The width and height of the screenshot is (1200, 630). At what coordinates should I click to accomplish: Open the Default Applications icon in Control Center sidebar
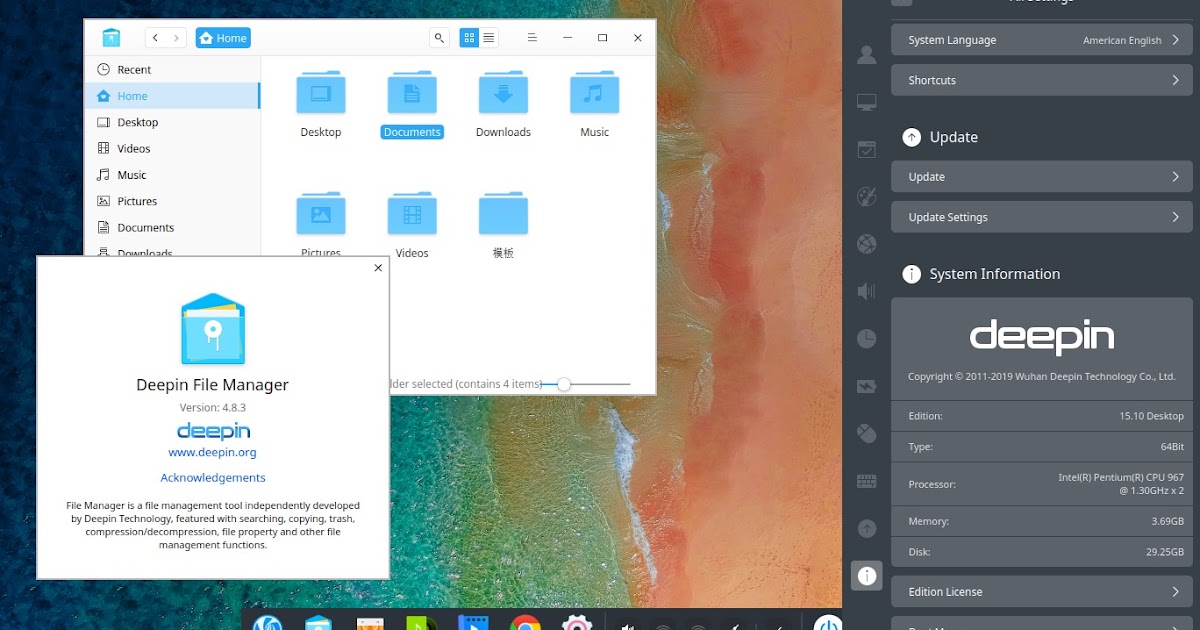point(866,149)
